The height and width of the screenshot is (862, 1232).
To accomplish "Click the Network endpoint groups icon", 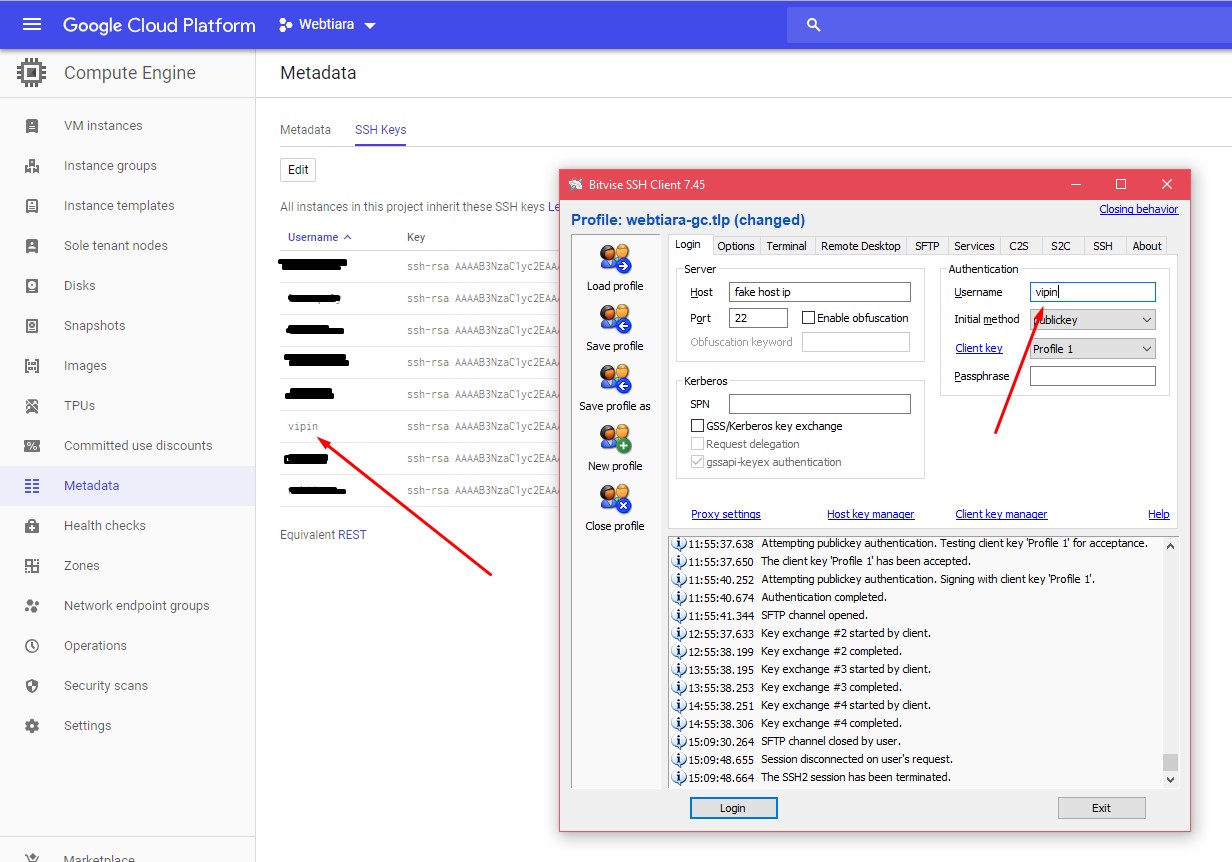I will 32,606.
